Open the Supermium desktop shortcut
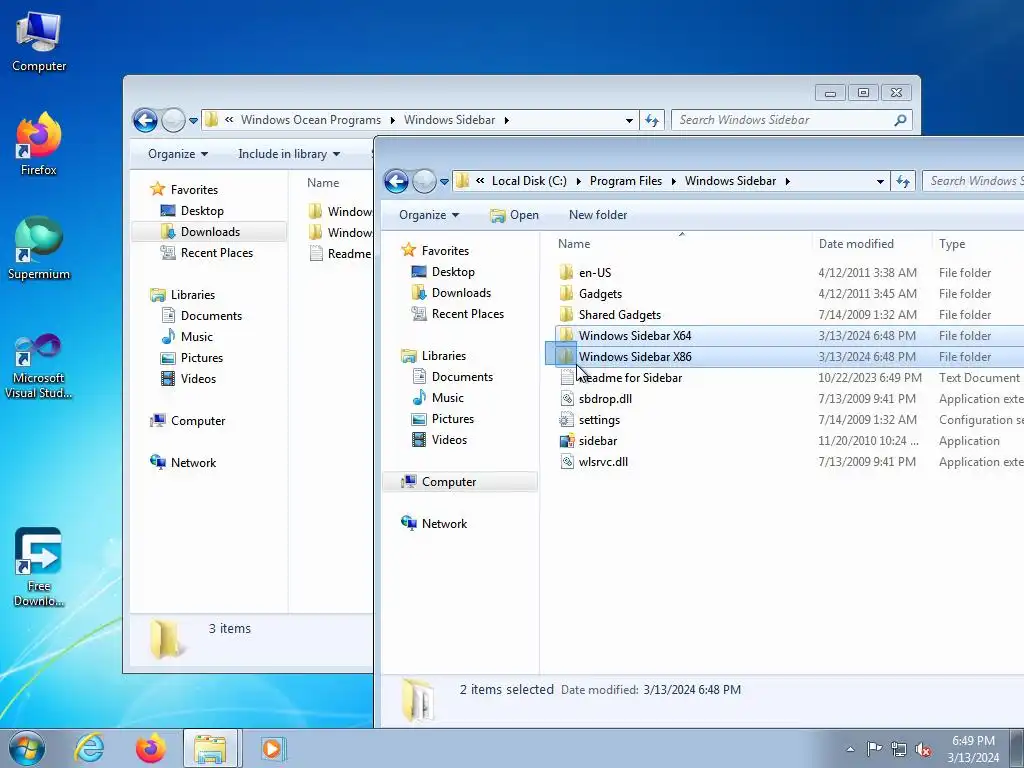Viewport: 1024px width, 768px height. click(39, 249)
